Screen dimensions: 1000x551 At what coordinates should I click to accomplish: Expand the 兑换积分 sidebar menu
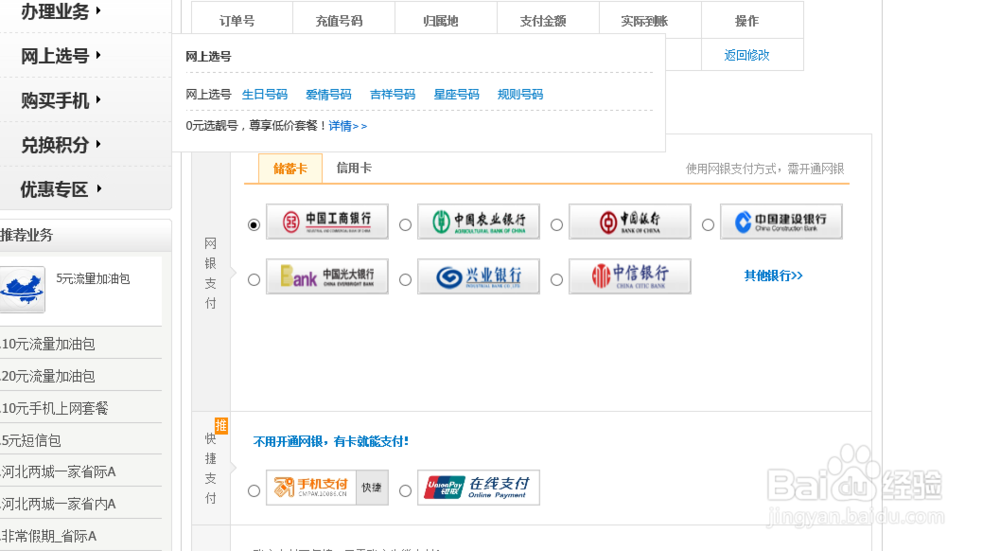pyautogui.click(x=61, y=145)
